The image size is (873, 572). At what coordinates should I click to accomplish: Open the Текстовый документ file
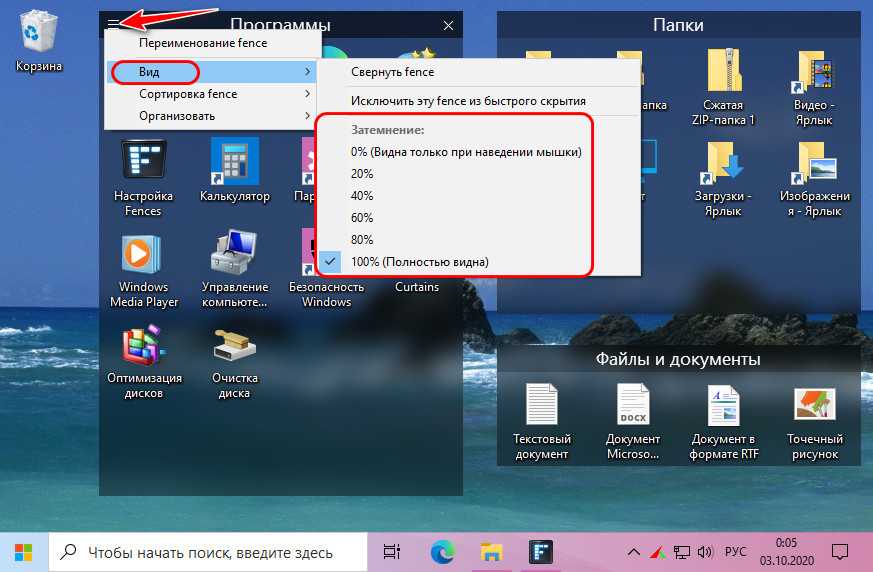pos(541,422)
